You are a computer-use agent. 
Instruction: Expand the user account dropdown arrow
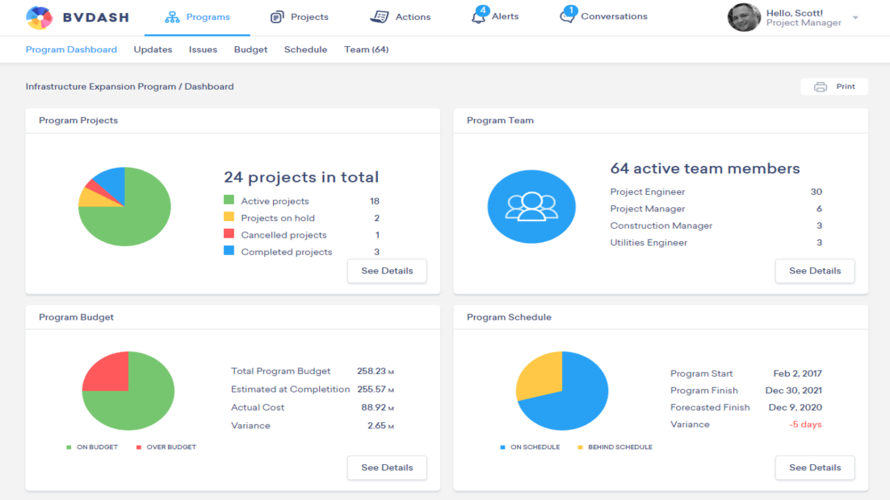coord(855,18)
